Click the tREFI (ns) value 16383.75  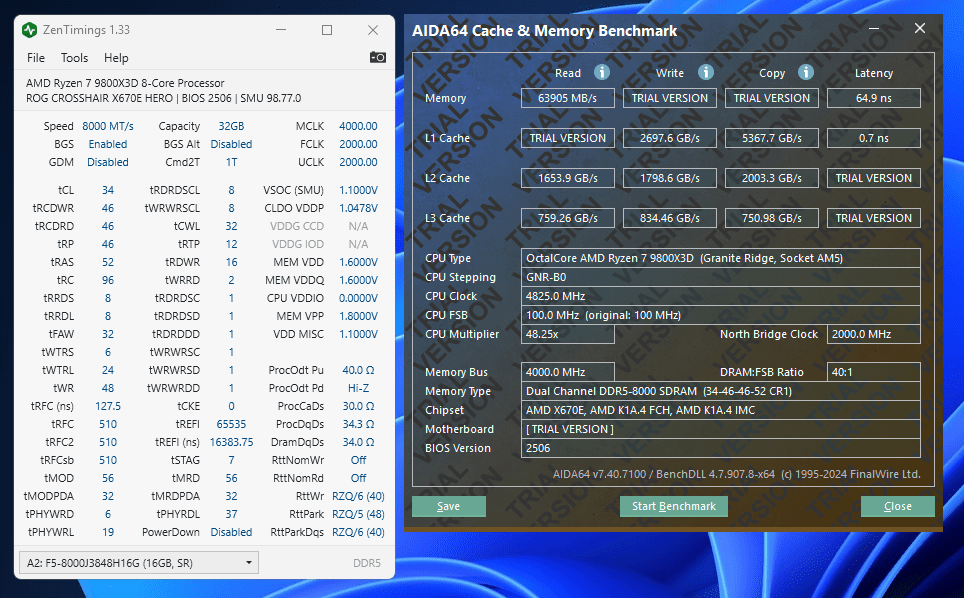coord(231,442)
